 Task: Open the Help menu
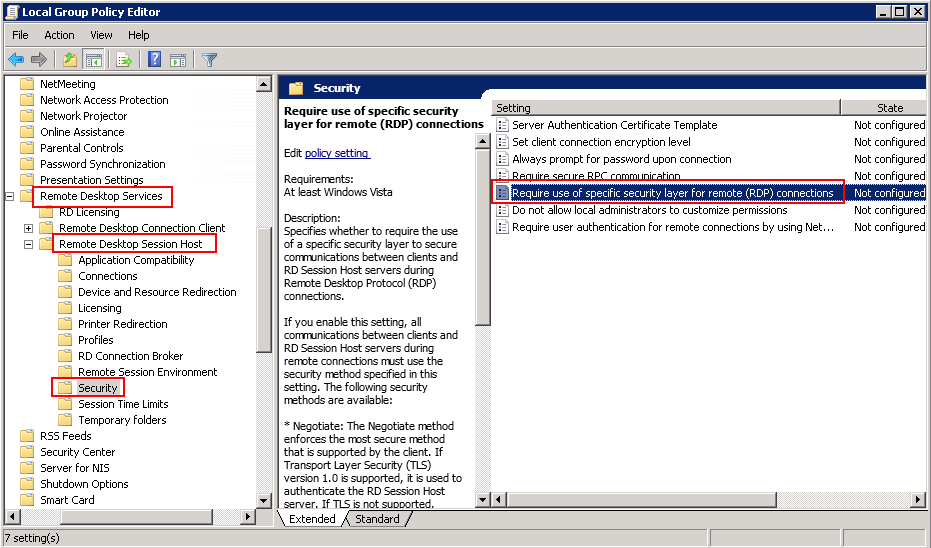138,35
